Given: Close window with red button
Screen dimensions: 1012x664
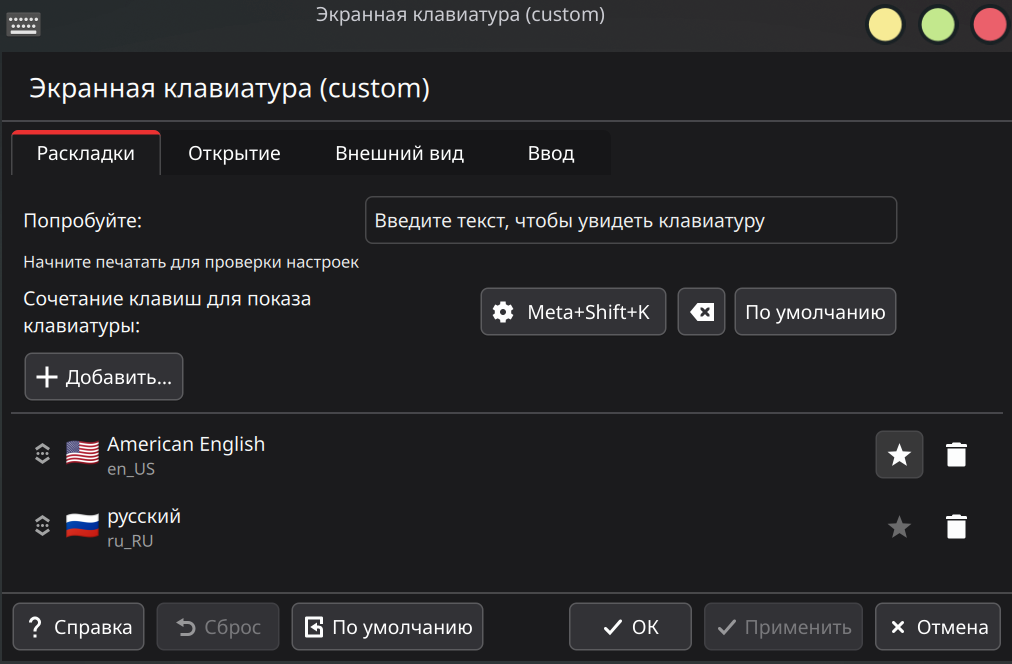Looking at the screenshot, I should coord(989,25).
